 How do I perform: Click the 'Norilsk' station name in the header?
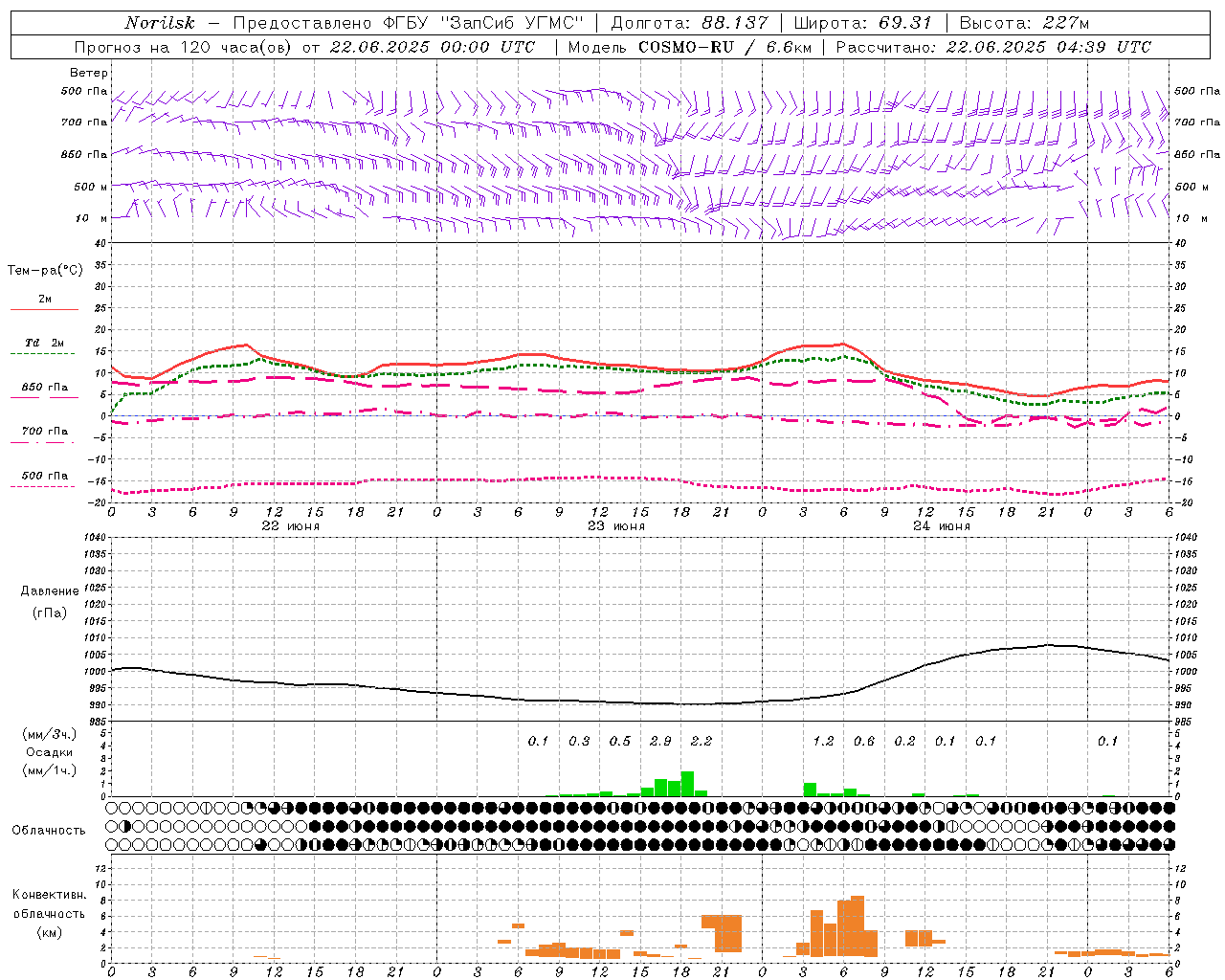(x=159, y=23)
